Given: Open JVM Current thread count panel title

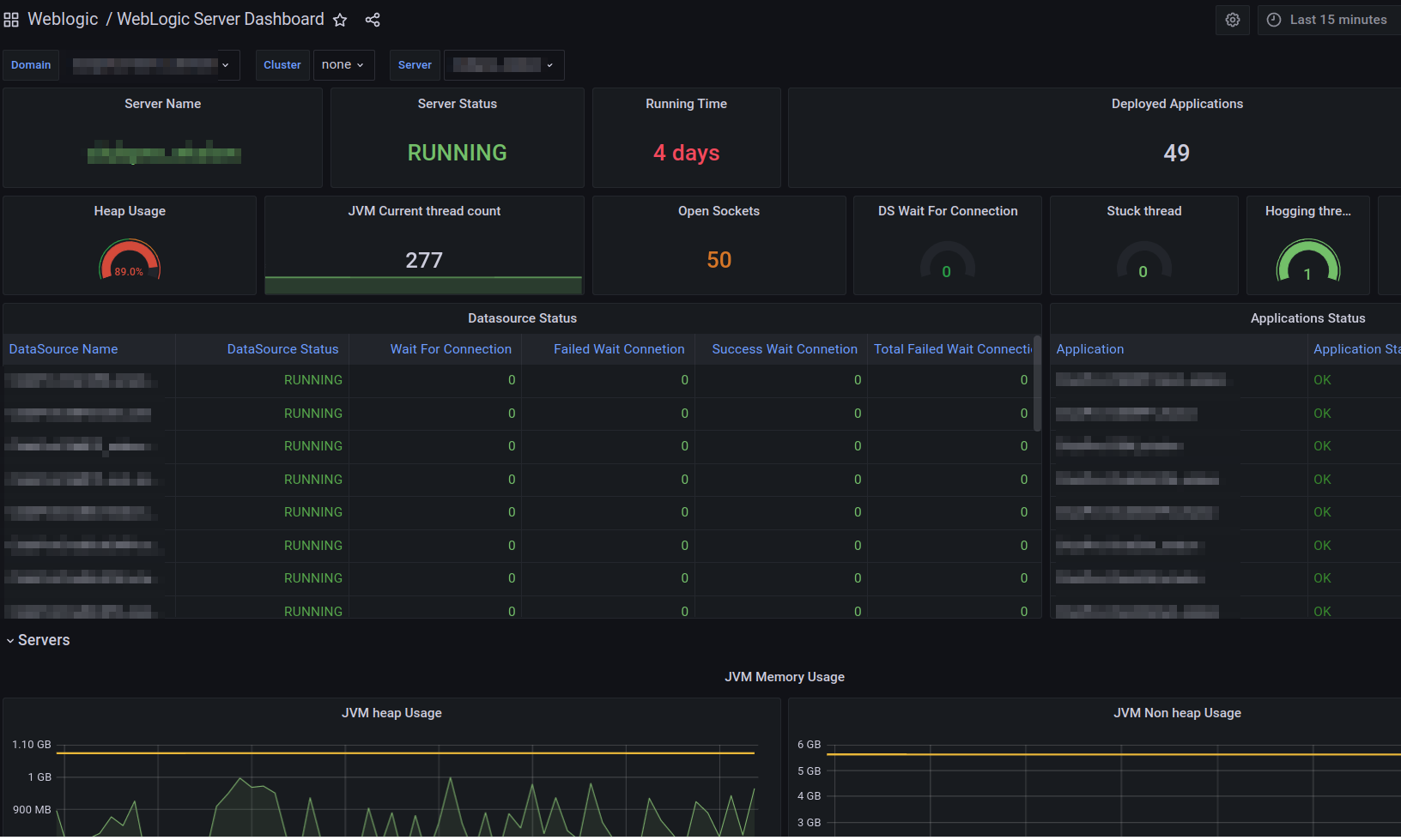Looking at the screenshot, I should (x=424, y=211).
